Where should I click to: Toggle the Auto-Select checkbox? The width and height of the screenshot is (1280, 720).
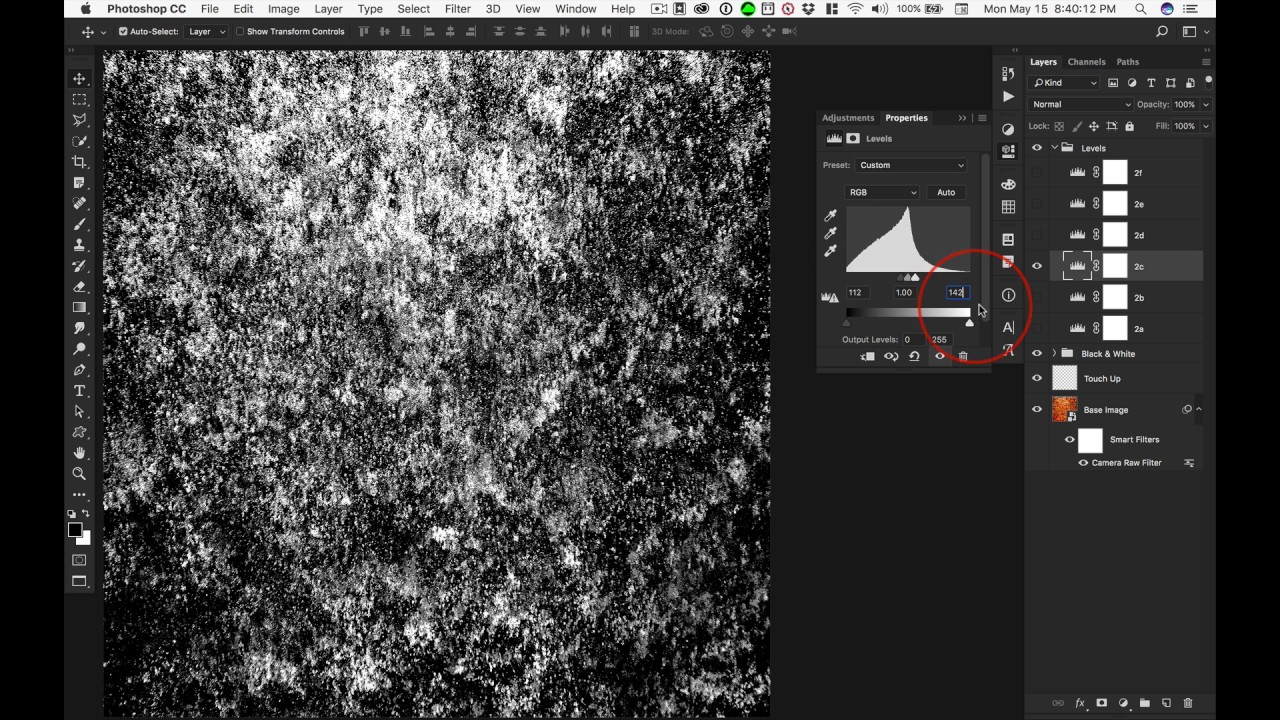tap(123, 31)
